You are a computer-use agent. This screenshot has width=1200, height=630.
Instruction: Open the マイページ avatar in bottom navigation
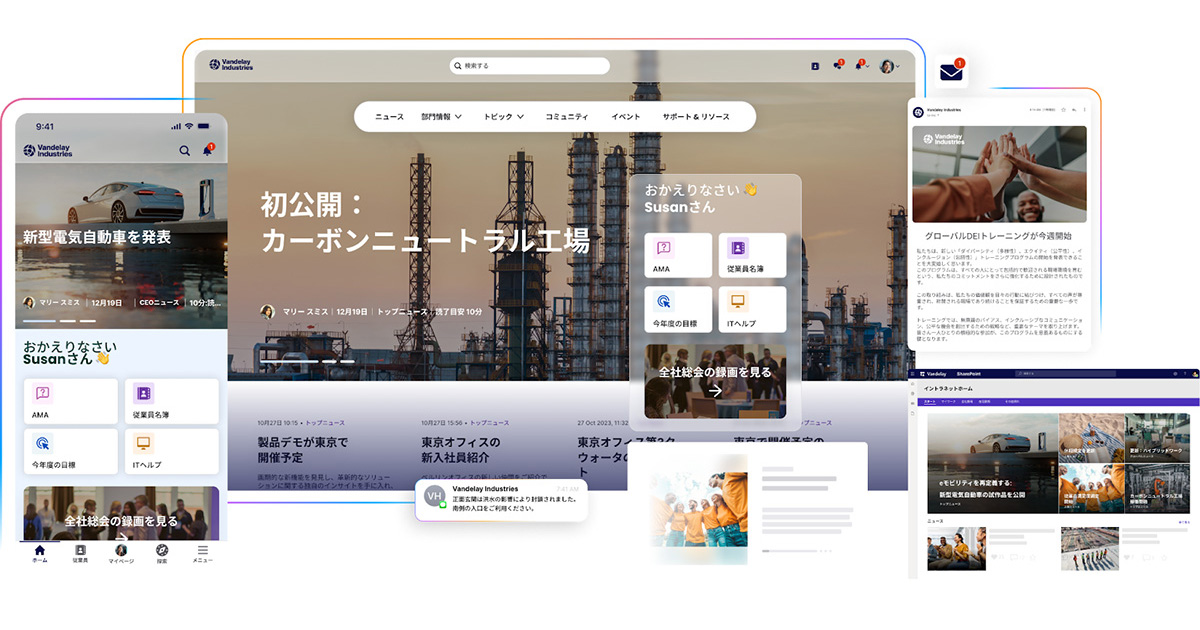[121, 552]
